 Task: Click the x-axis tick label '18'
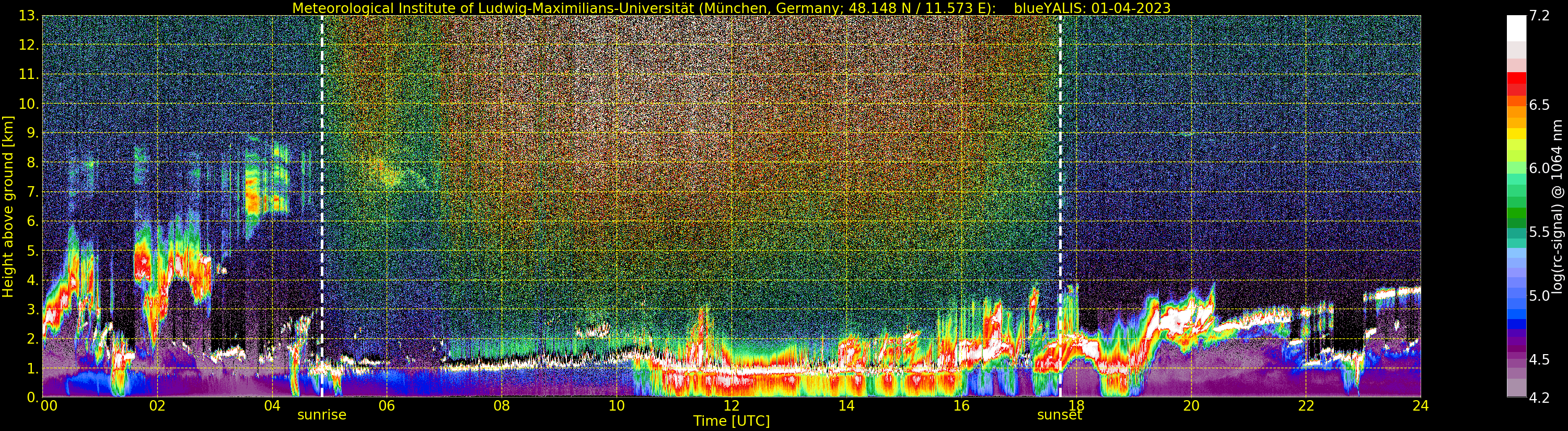click(1076, 406)
